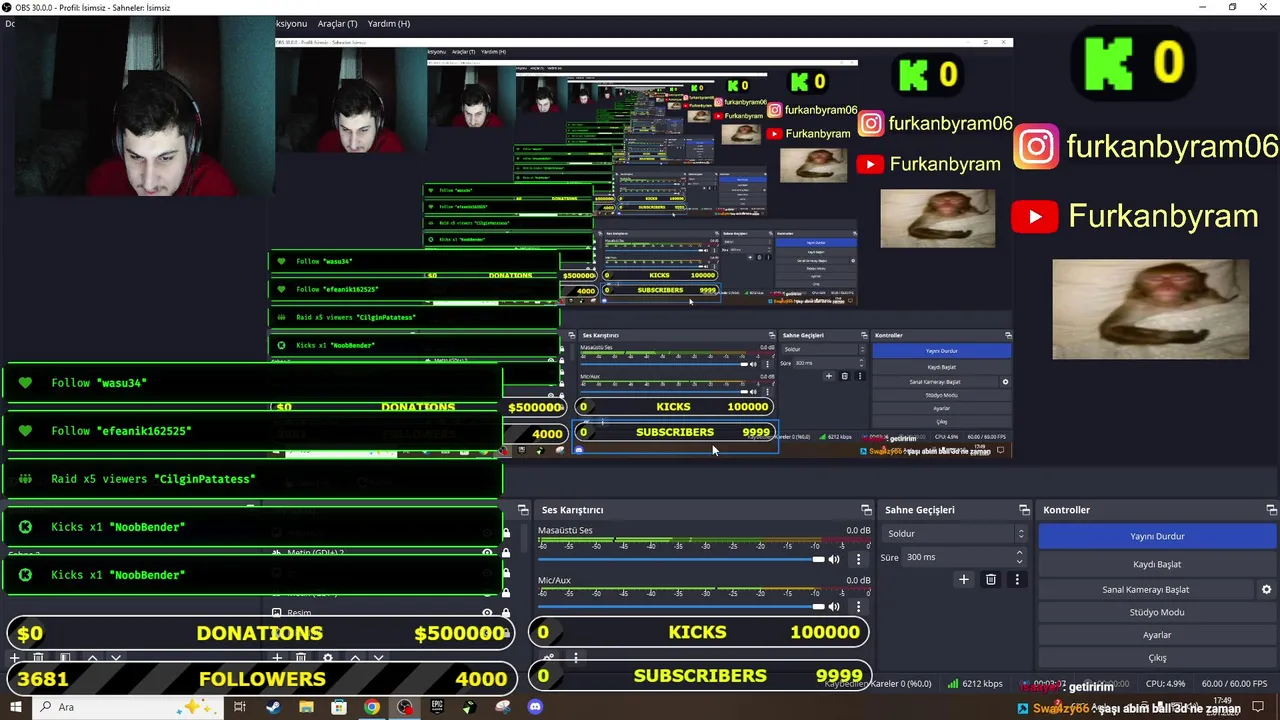Open the Windows Start menu

pyautogui.click(x=15, y=707)
